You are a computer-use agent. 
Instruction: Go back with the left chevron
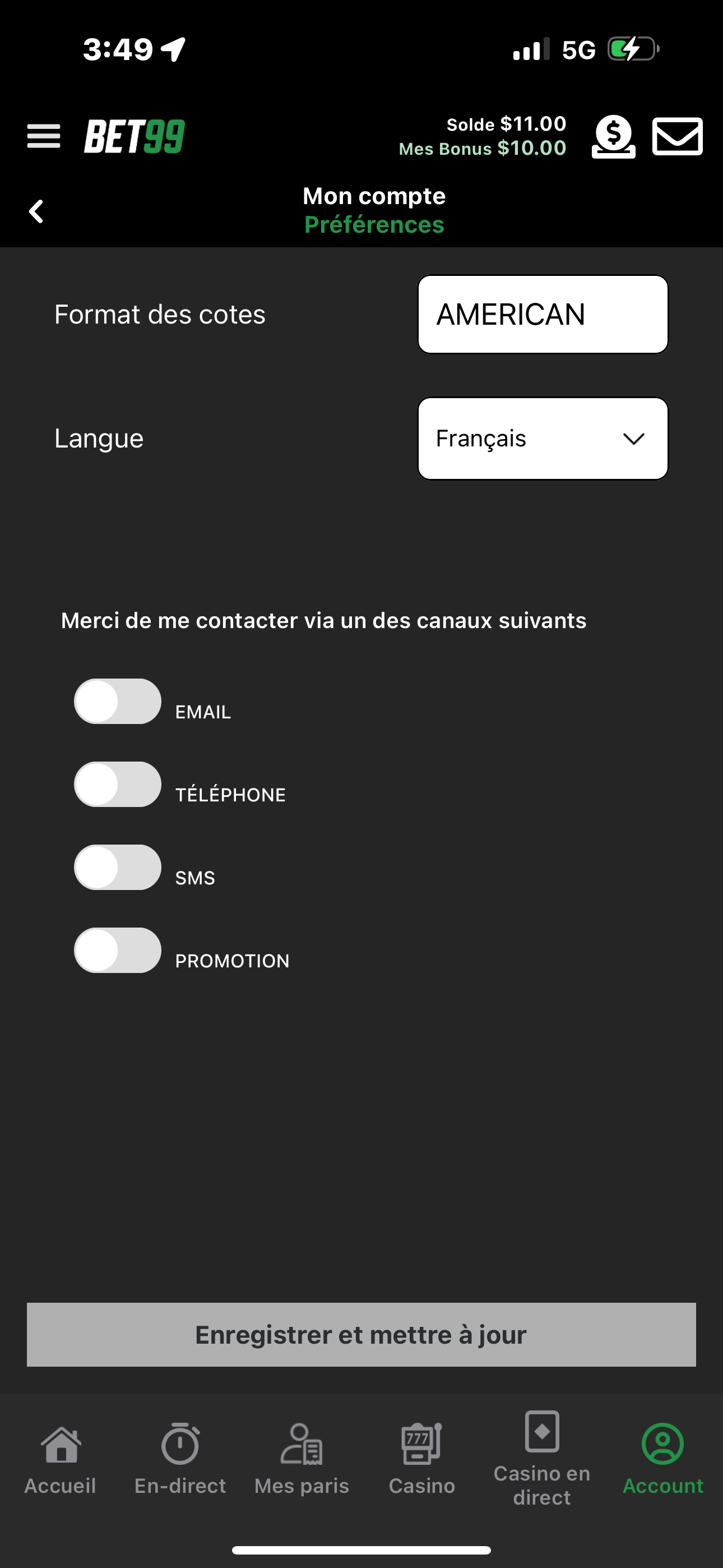coord(36,211)
